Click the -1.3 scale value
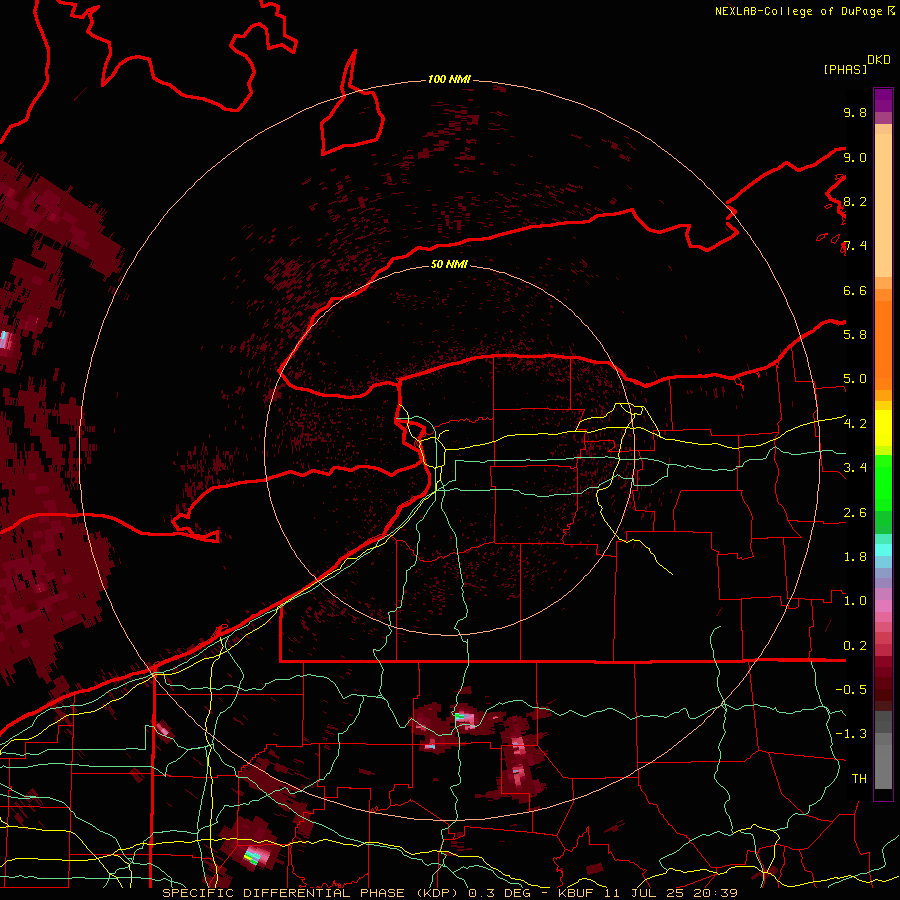The height and width of the screenshot is (900, 900). click(x=851, y=734)
